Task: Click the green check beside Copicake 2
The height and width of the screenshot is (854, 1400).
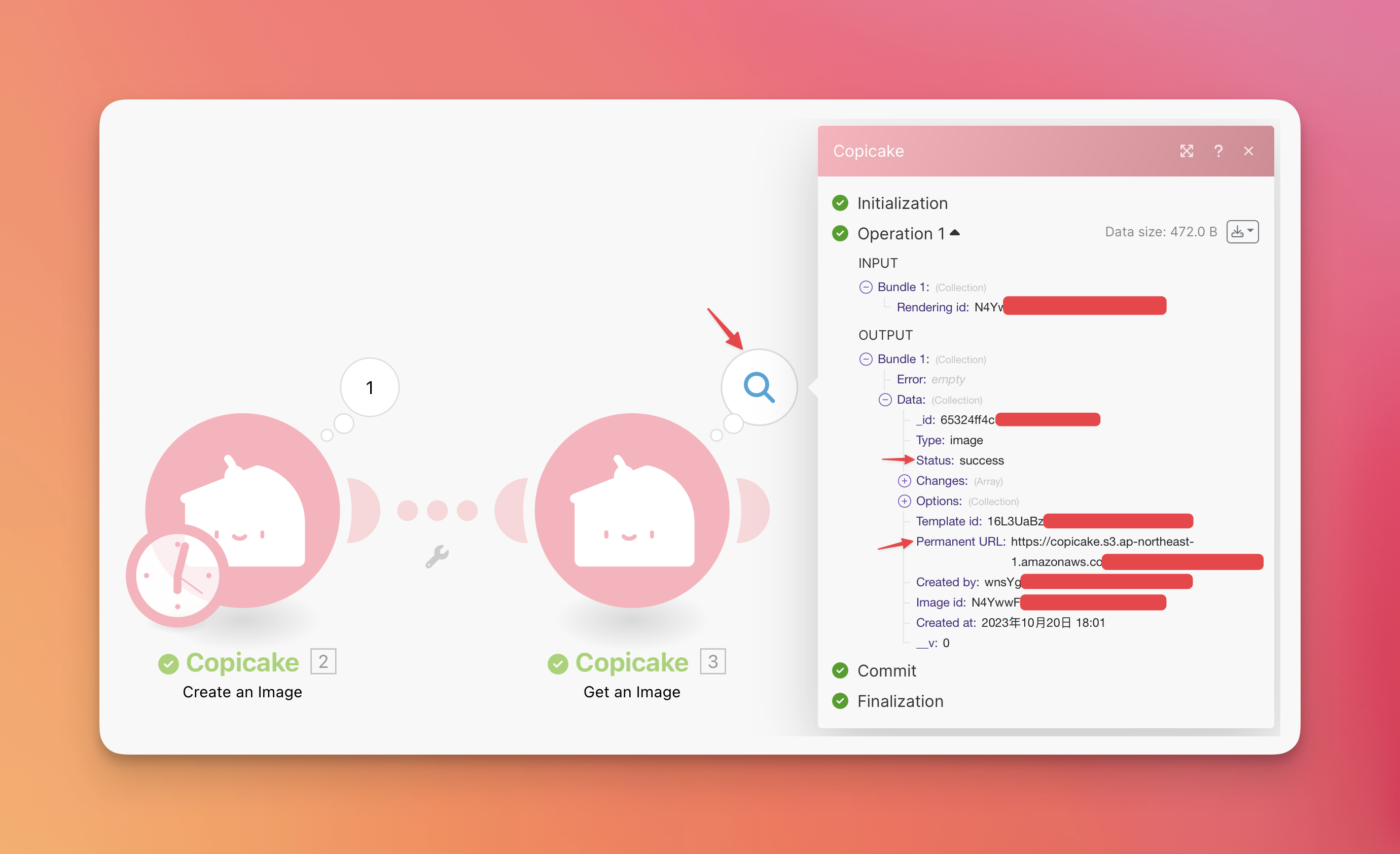Action: pos(168,663)
